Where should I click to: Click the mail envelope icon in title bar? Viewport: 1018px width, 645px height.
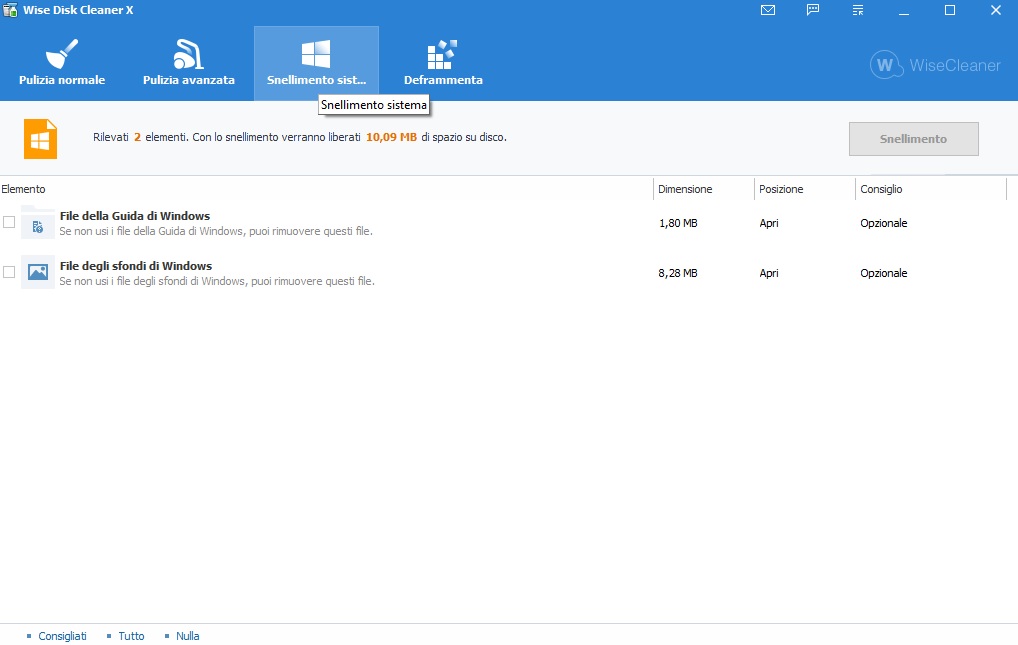(768, 10)
